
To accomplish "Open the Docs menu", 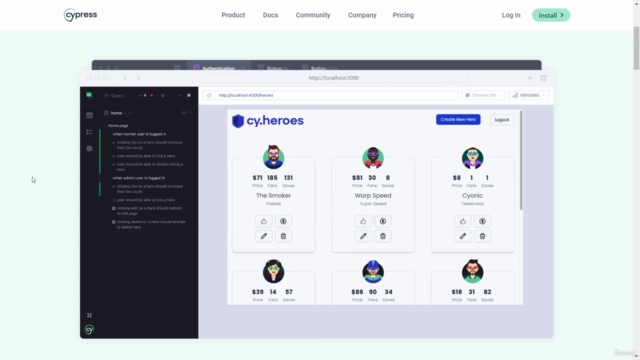I will [270, 15].
